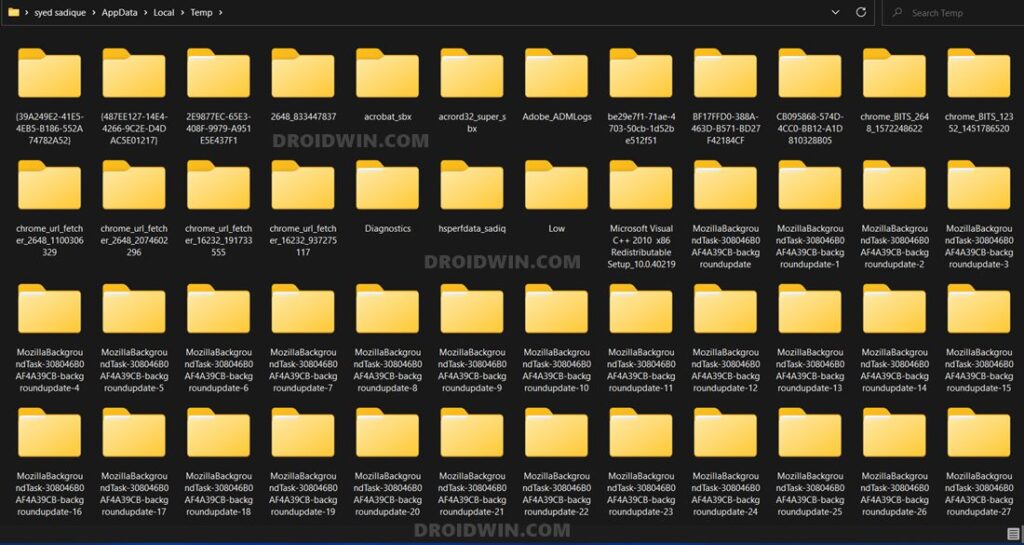
Task: Click the 'backgroundupdate-25' folder name label
Action: click(x=810, y=494)
